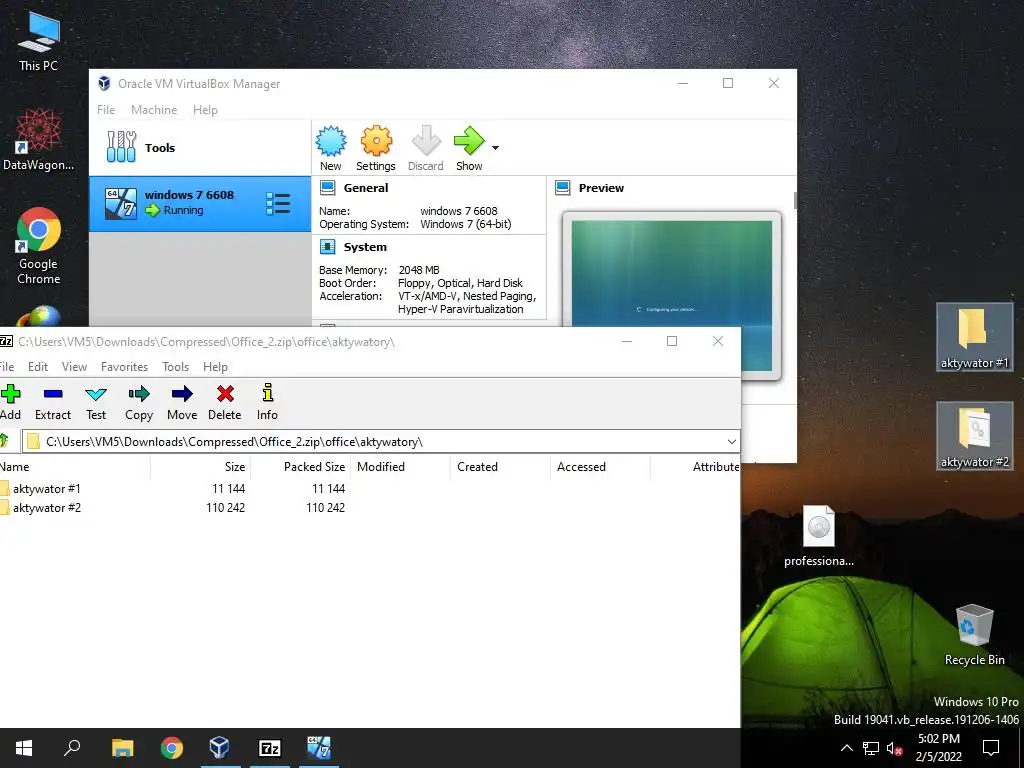Screen dimensions: 1024x768
Task: Select the professiona... disc image file
Action: click(819, 536)
